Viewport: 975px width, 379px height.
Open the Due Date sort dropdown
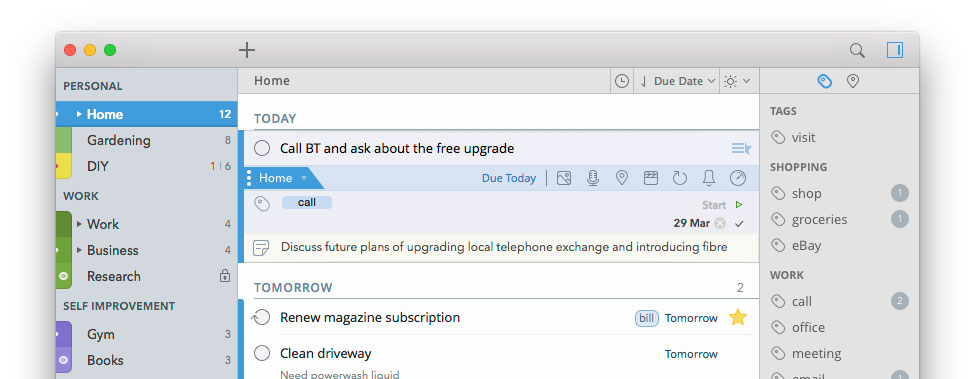coord(678,81)
